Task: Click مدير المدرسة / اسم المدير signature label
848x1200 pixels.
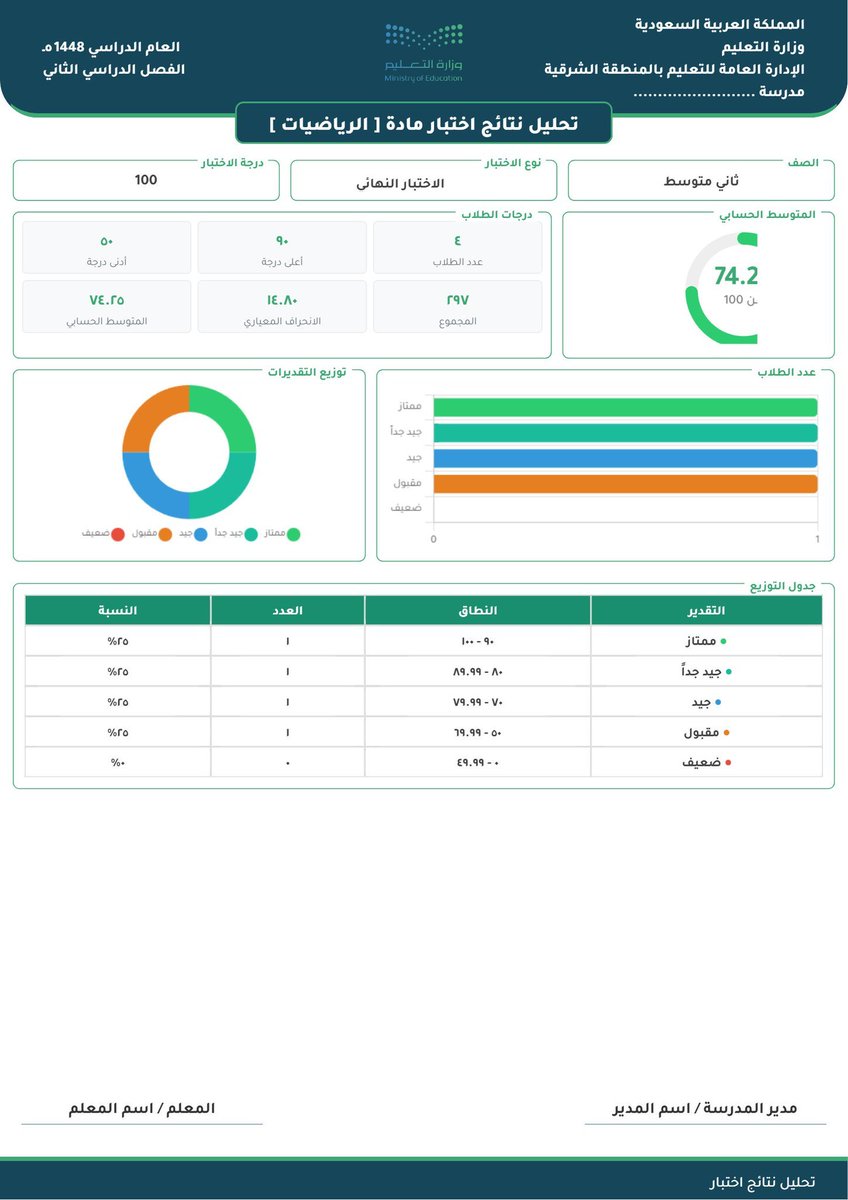Action: point(705,1109)
